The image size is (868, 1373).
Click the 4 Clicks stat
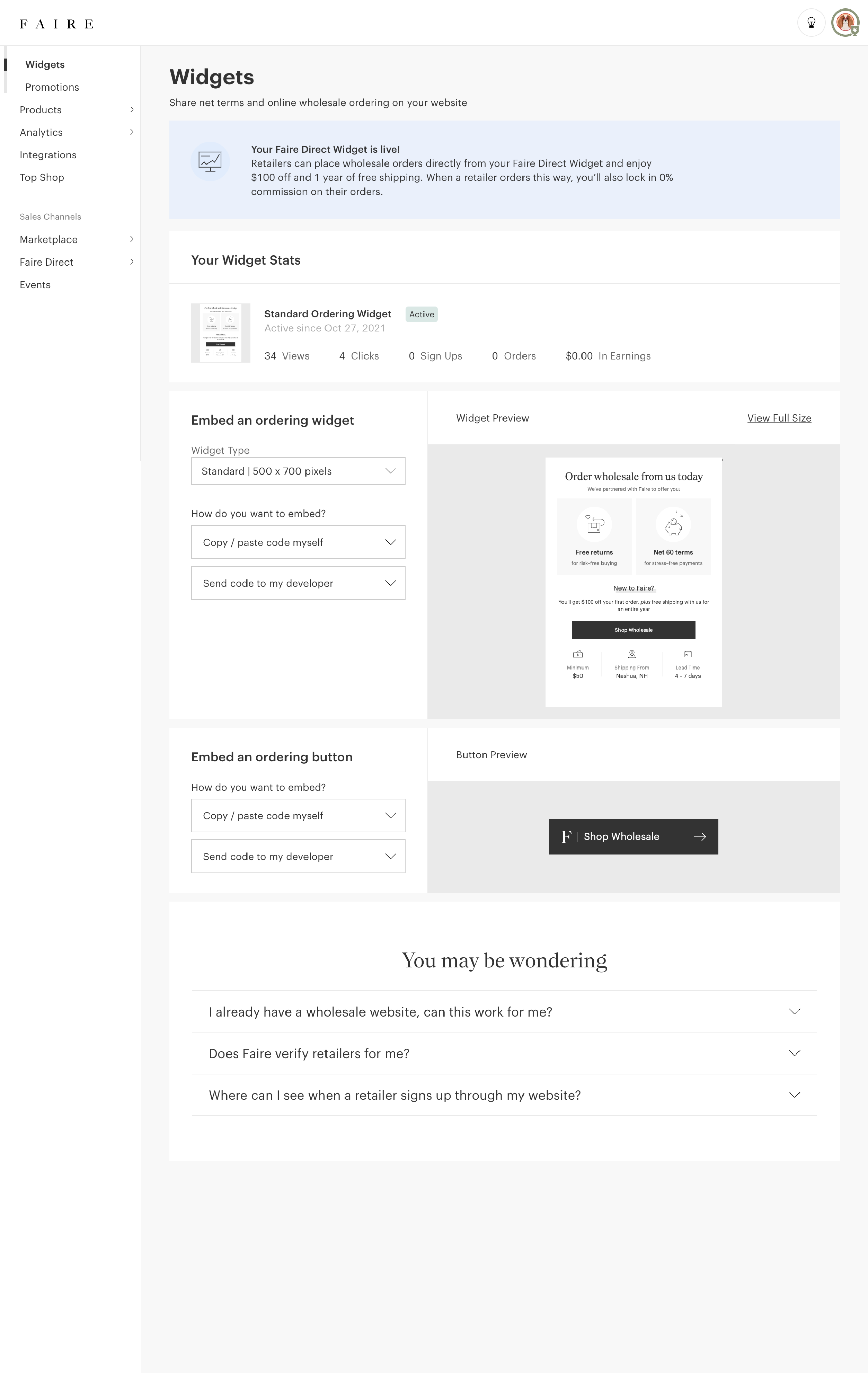click(359, 356)
